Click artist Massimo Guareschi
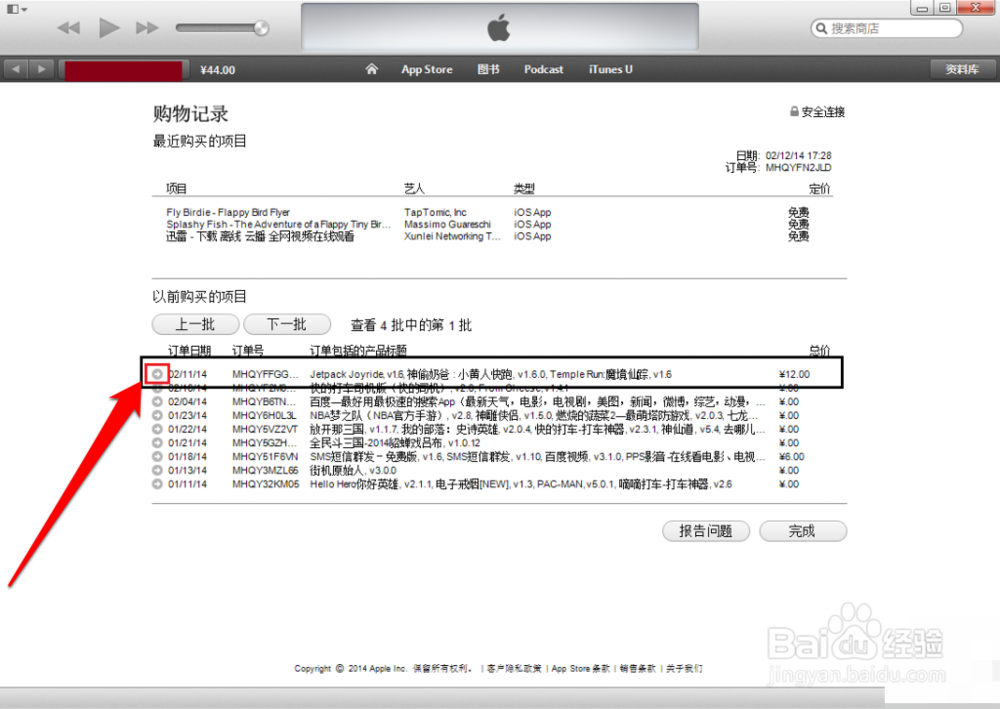 coord(447,224)
